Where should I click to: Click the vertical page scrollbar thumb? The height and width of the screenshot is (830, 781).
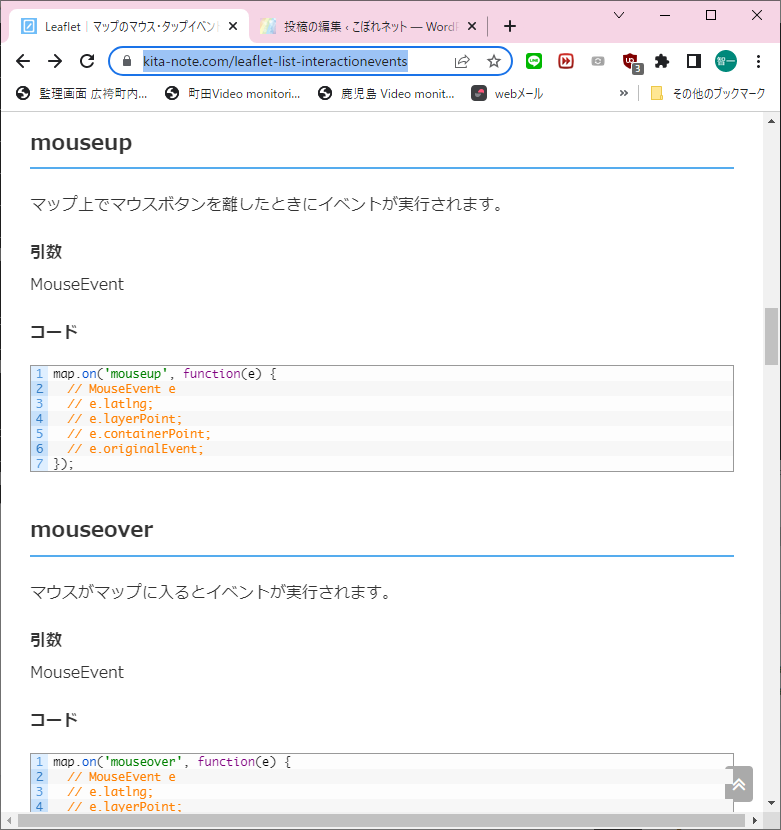[x=771, y=337]
